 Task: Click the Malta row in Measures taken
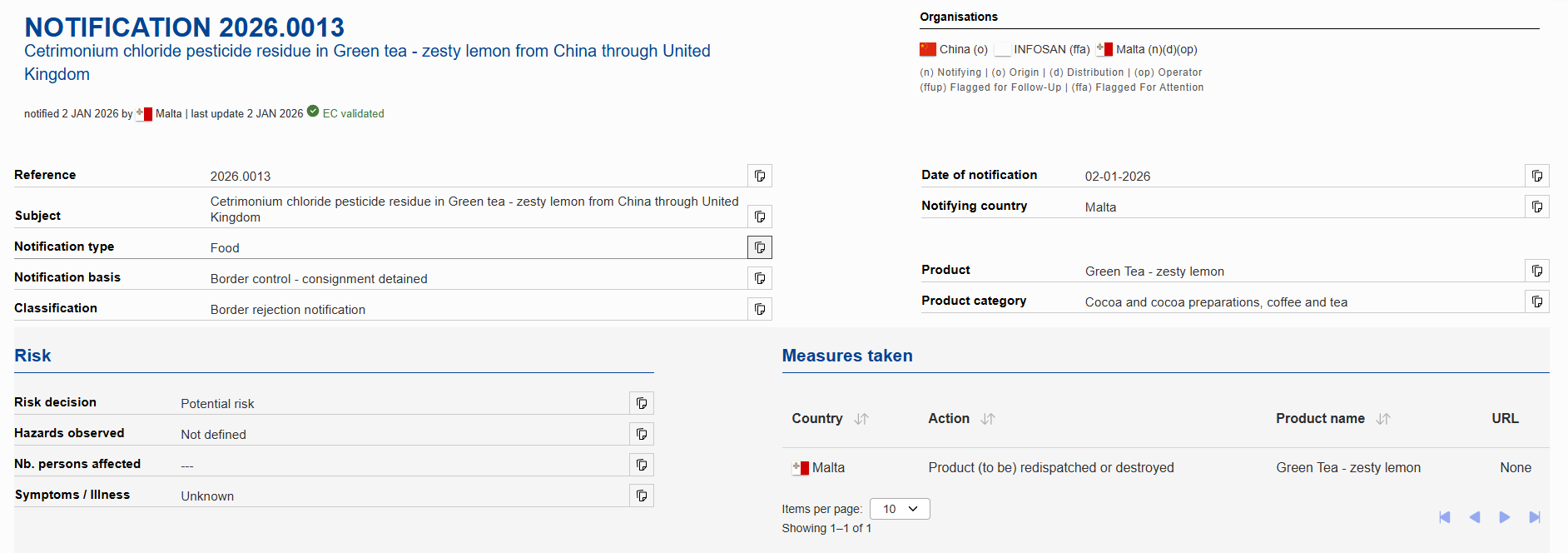[828, 468]
